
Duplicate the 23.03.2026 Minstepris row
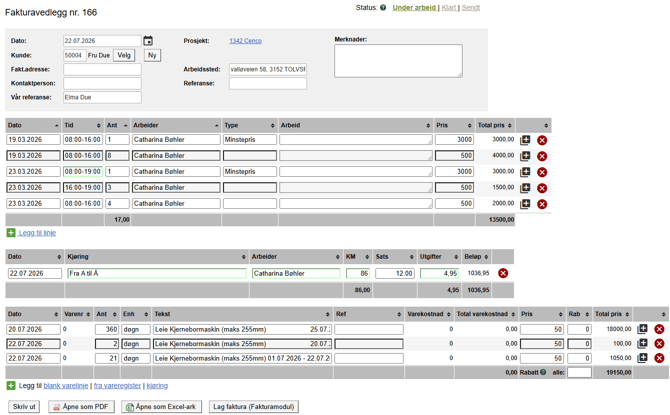tap(525, 172)
